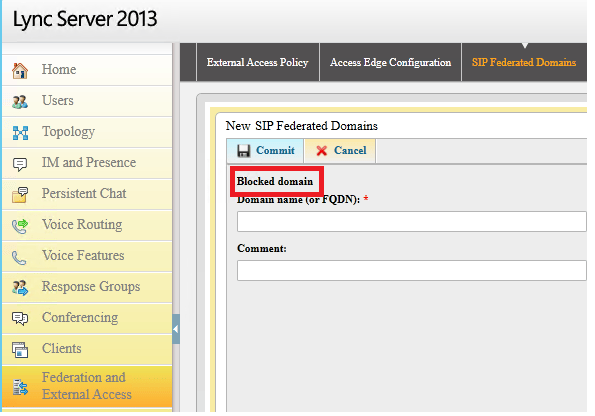Click the Conferencing chat bubbles icon

[x=20, y=318]
